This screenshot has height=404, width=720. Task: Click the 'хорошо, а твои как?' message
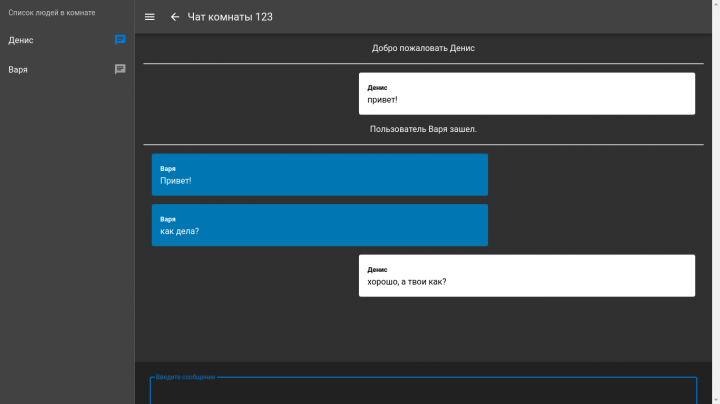(527, 275)
